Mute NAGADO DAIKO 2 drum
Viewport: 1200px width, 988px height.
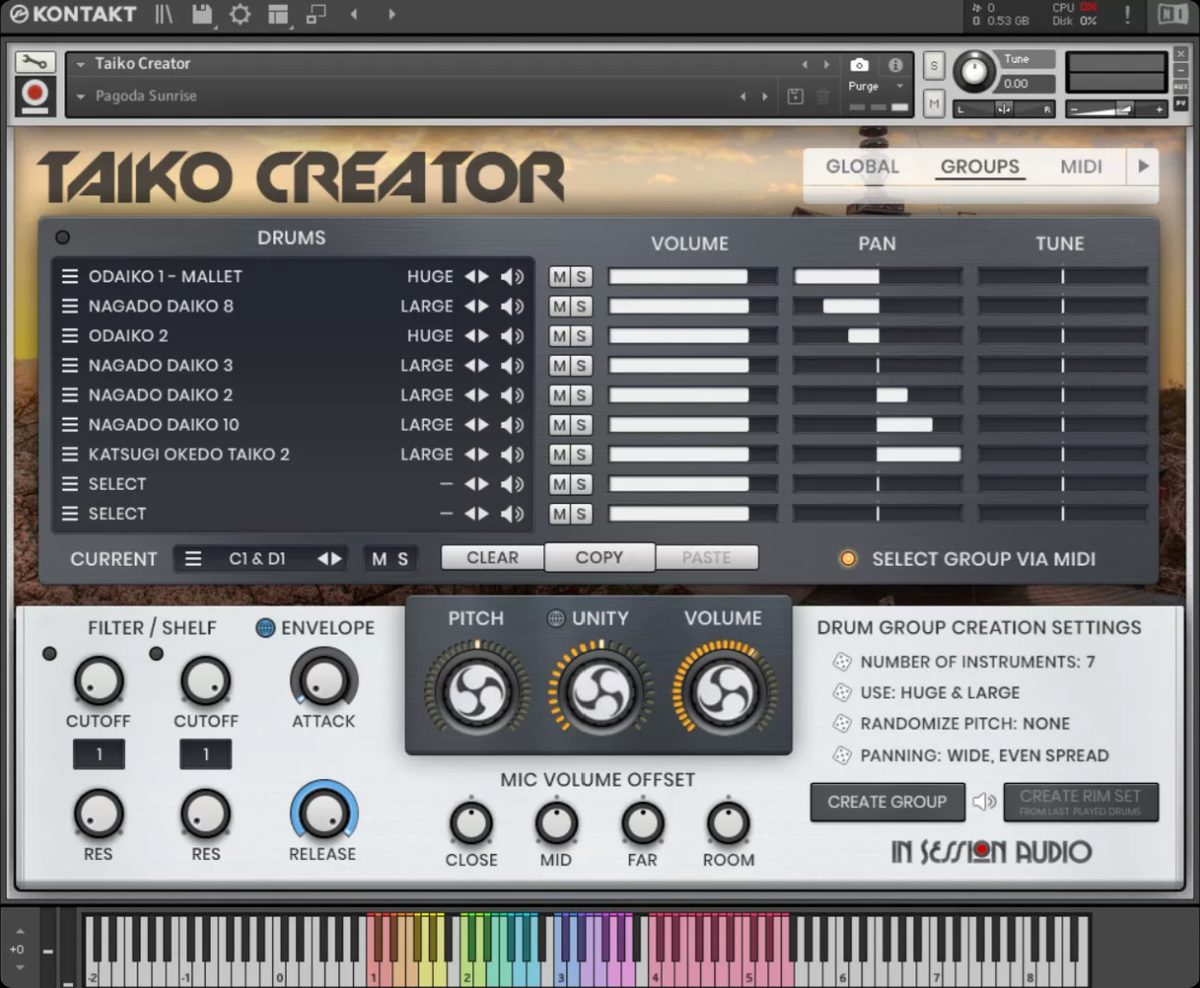click(559, 396)
